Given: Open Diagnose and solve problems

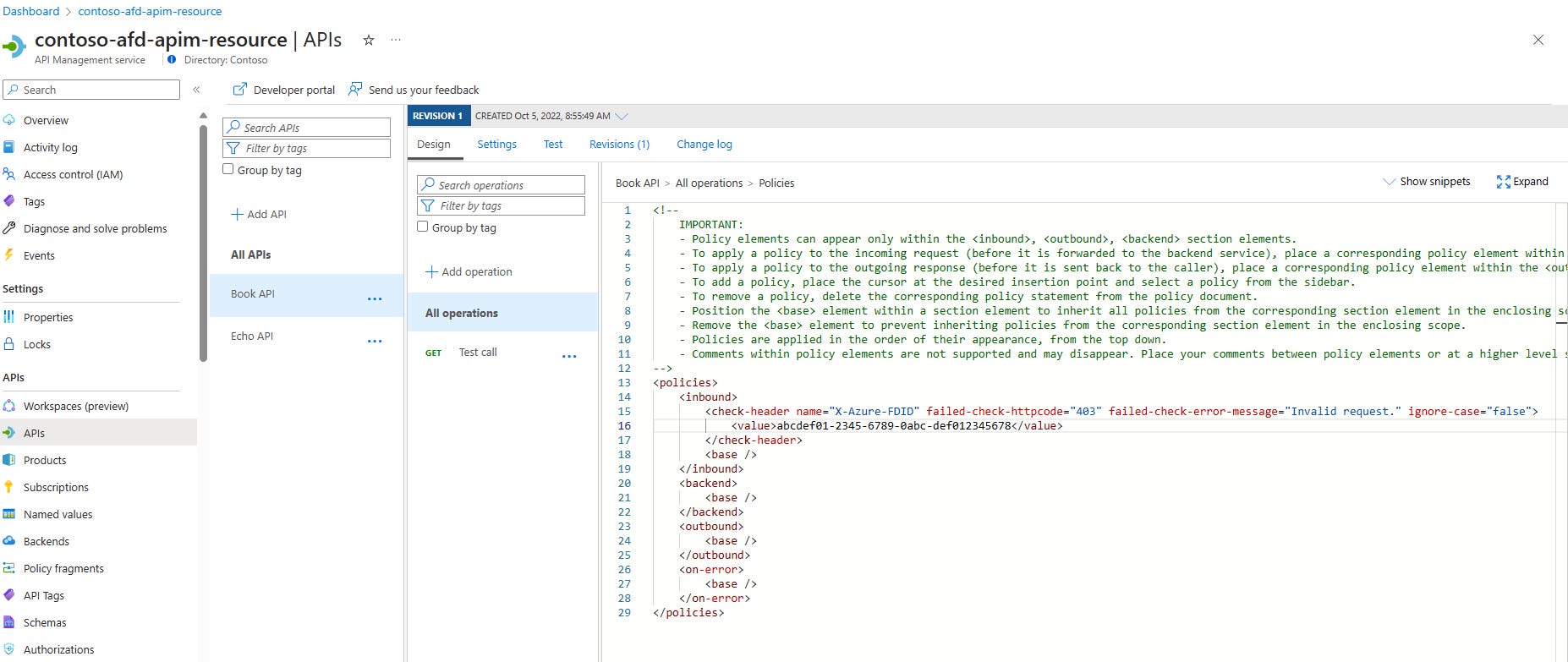Looking at the screenshot, I should [x=95, y=228].
